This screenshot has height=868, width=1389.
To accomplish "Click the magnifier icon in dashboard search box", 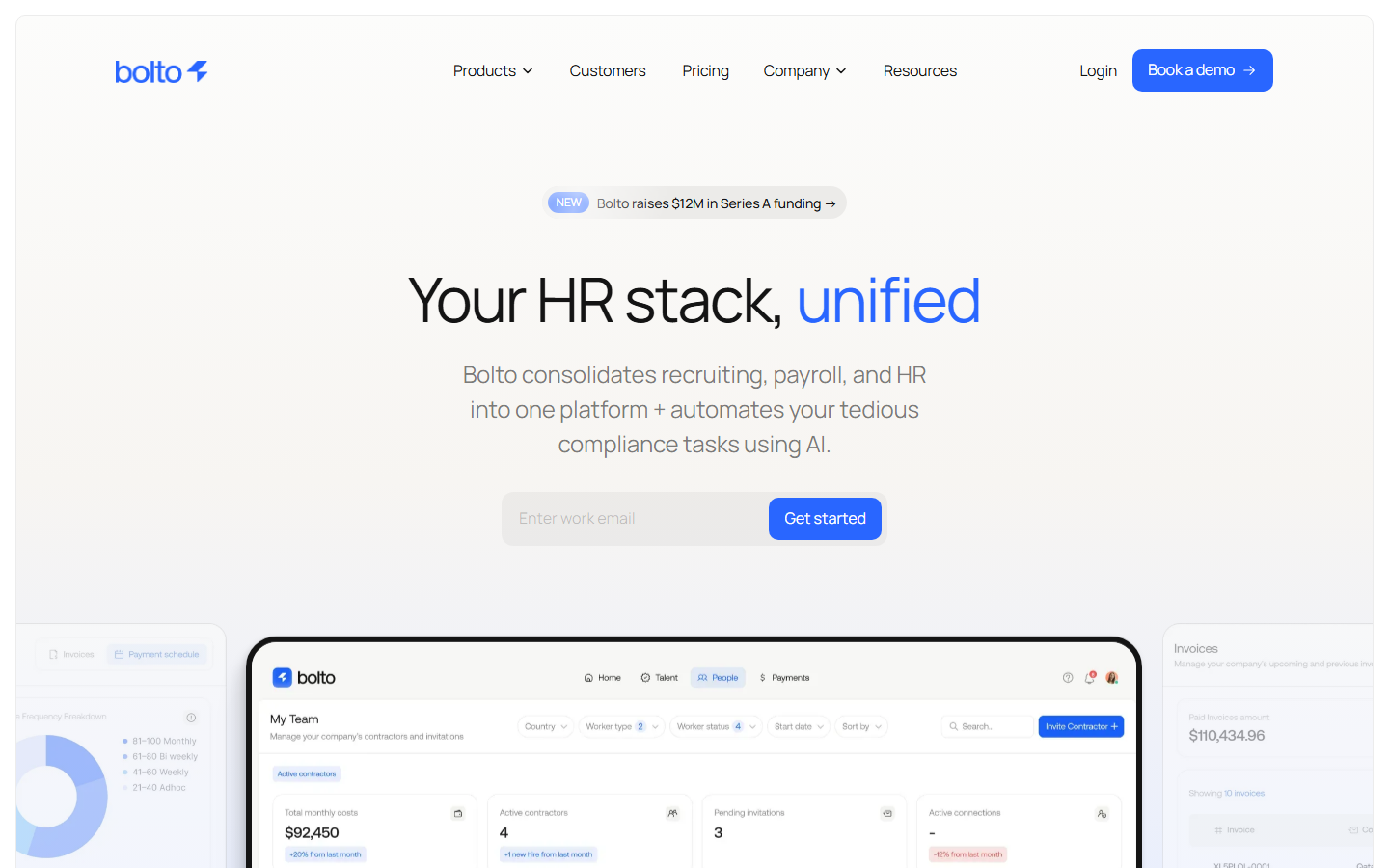I will pos(954,727).
